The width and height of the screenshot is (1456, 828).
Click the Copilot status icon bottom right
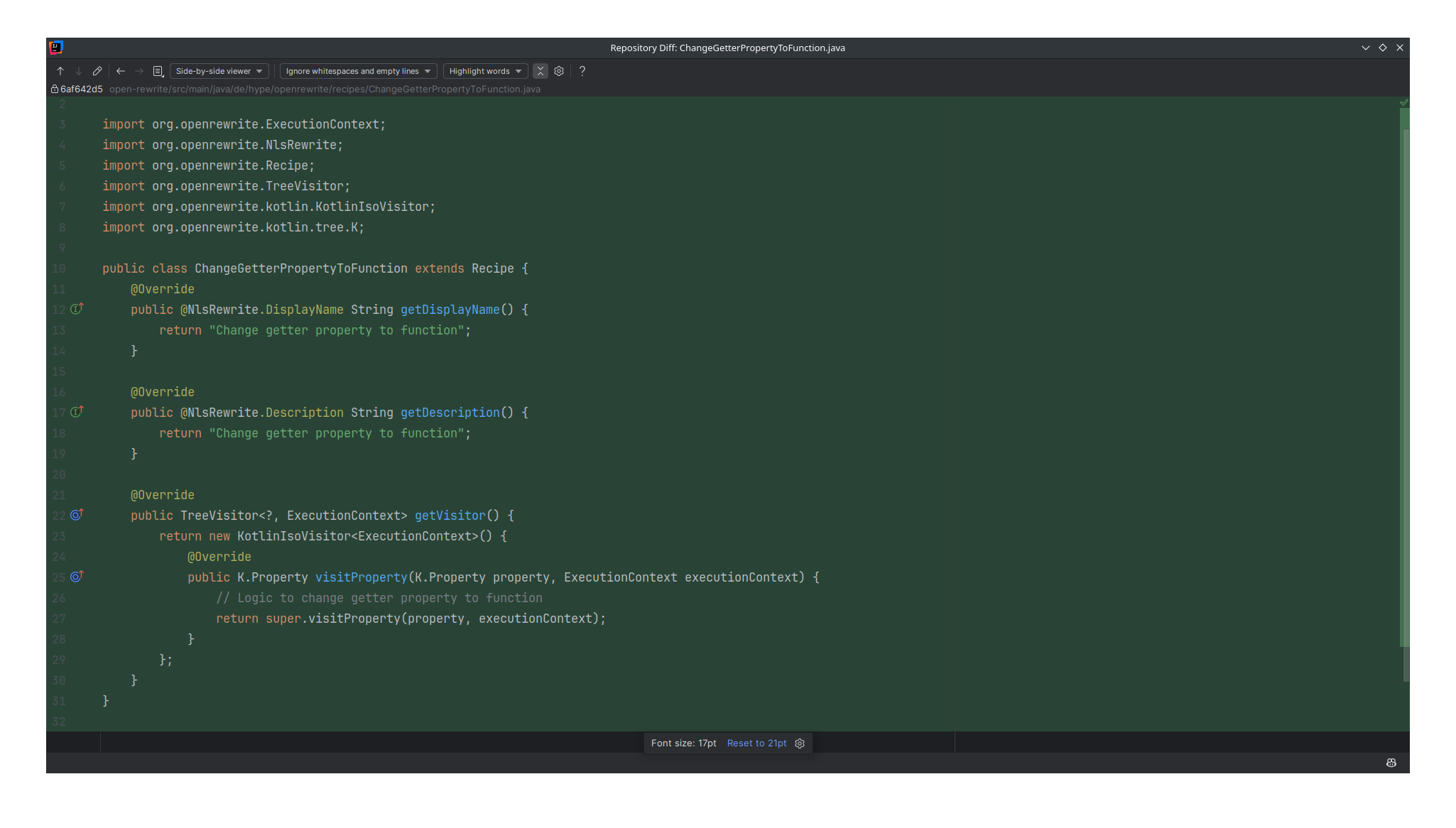coord(1391,763)
